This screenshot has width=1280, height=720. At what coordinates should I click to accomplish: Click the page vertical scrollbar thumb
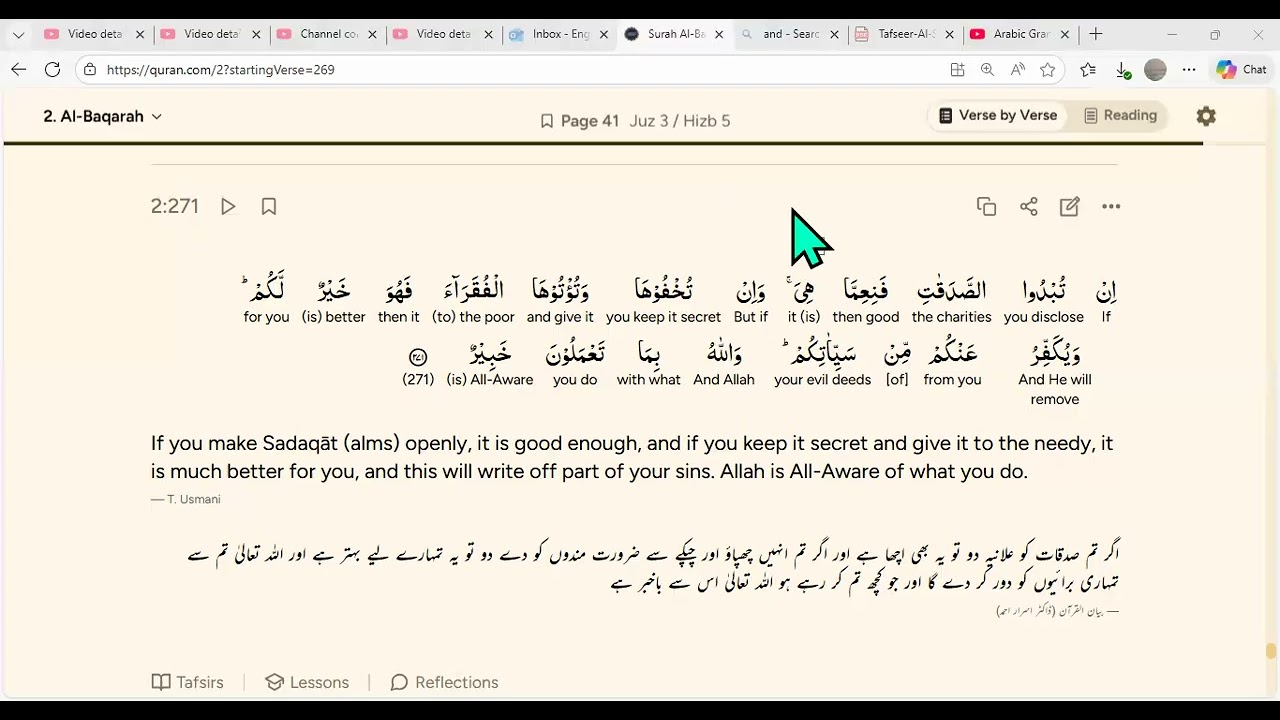[x=1271, y=651]
